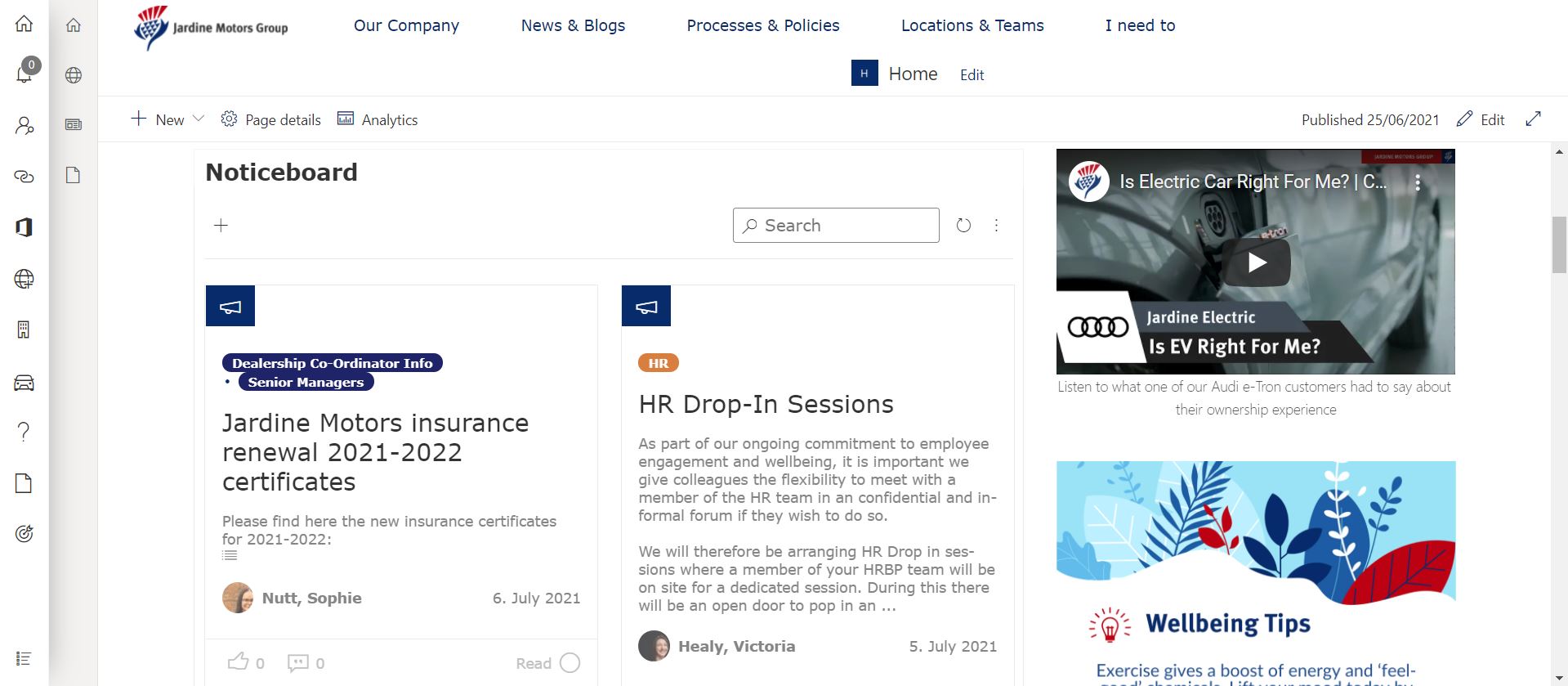Go to the Home navigation item
1568x686 pixels.
click(913, 74)
